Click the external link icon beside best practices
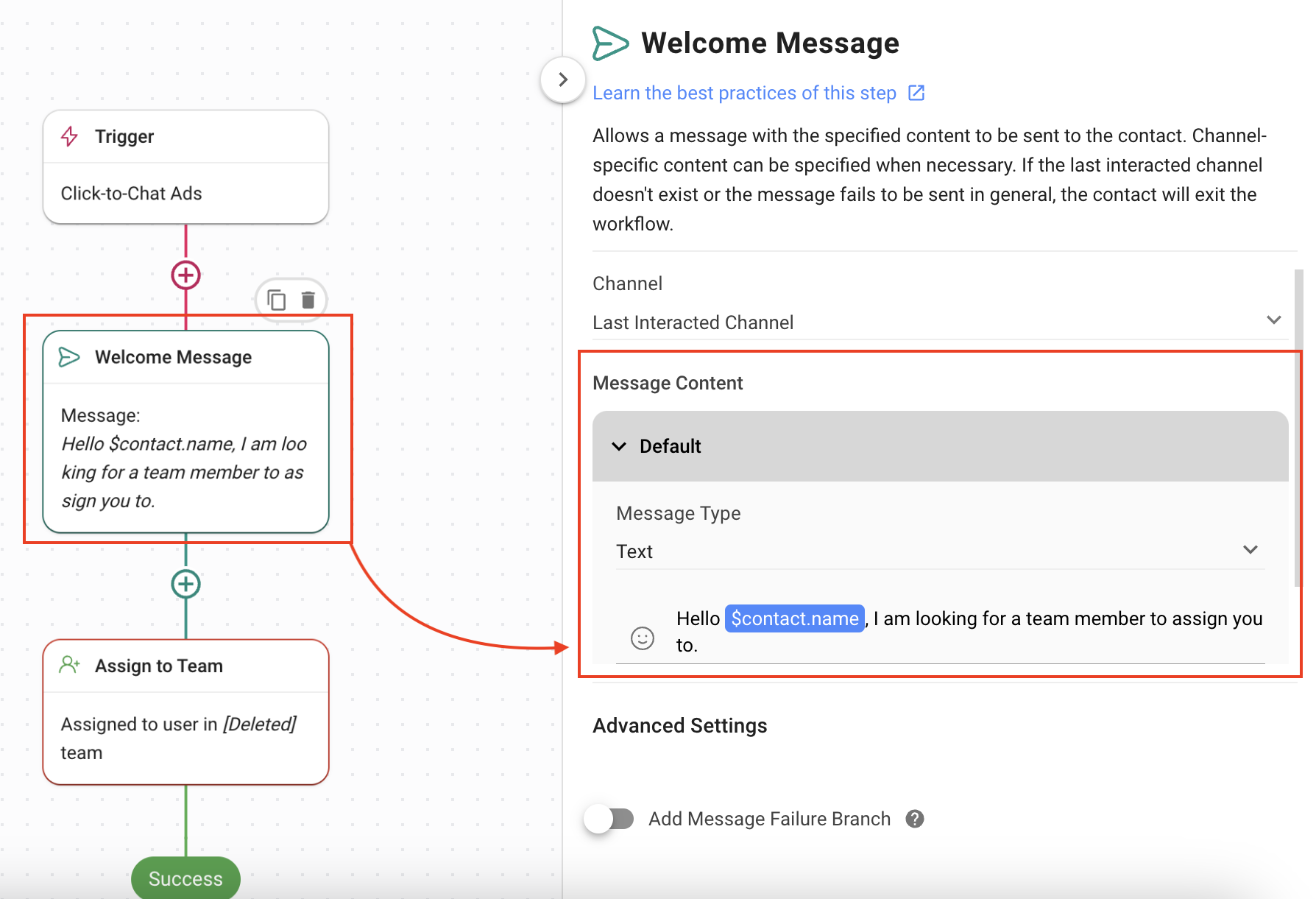Image resolution: width=1316 pixels, height=899 pixels. click(916, 93)
